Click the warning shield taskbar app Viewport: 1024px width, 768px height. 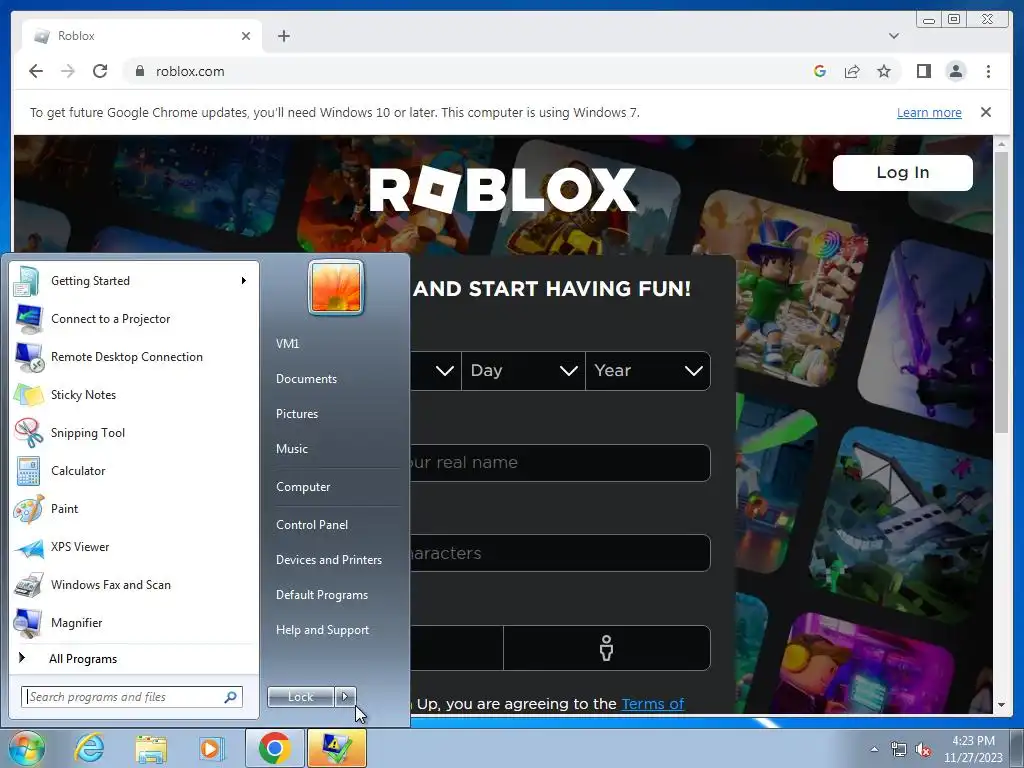tap(336, 748)
